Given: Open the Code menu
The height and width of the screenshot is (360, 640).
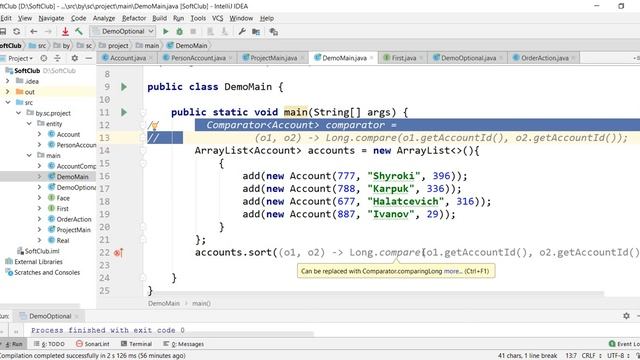Looking at the screenshot, I should click(x=78, y=18).
